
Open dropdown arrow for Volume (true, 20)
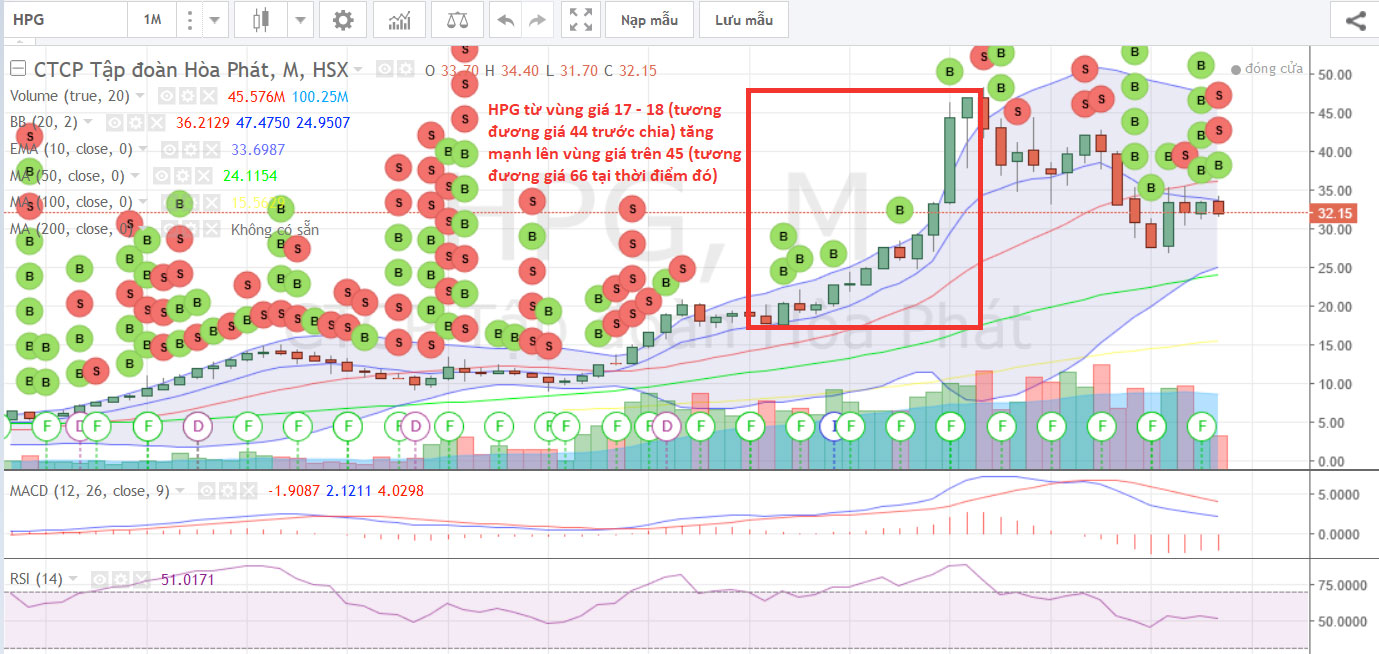[140, 96]
